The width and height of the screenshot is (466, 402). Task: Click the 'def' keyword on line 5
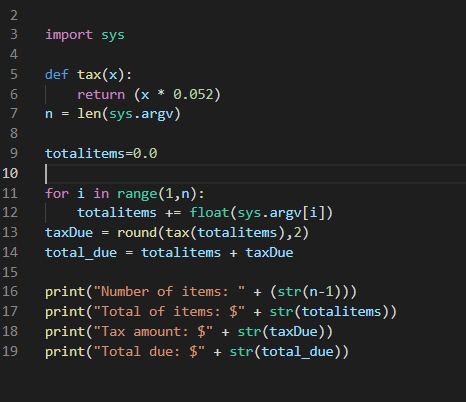(x=57, y=74)
